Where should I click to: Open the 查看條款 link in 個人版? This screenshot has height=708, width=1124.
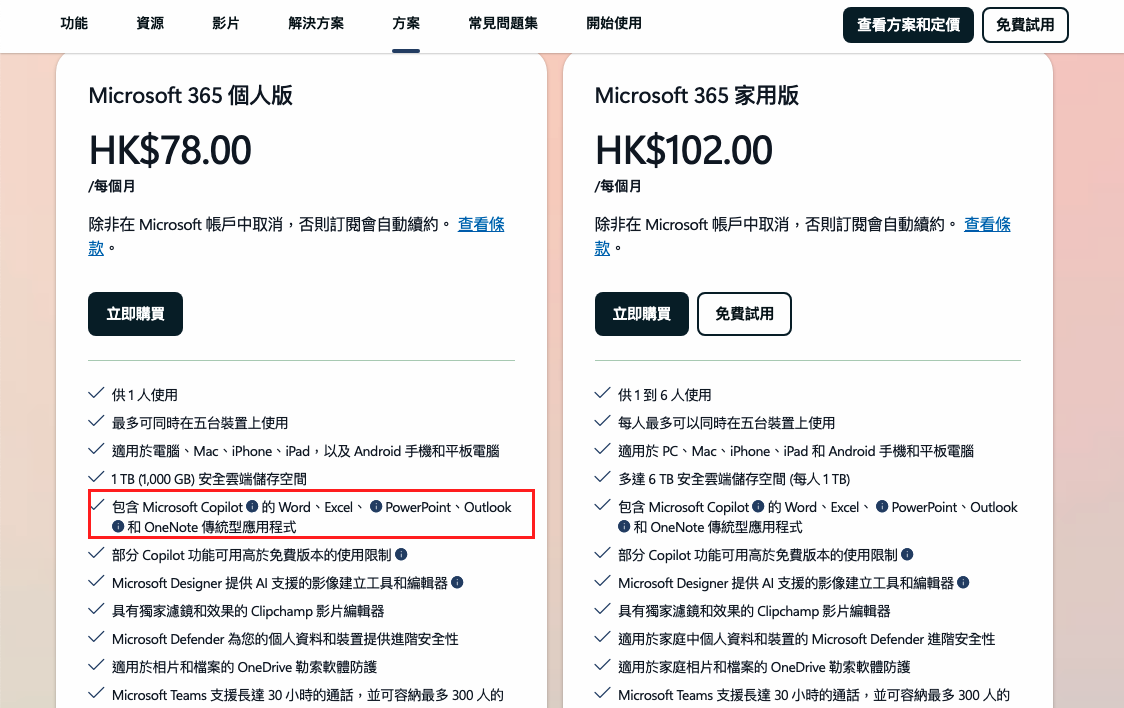(x=480, y=225)
